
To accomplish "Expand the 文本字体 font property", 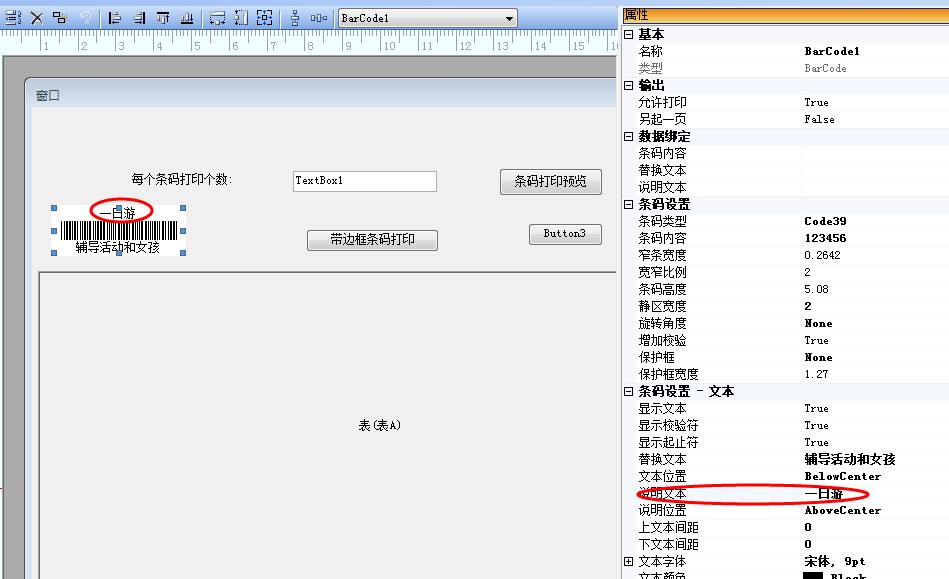I will point(628,561).
